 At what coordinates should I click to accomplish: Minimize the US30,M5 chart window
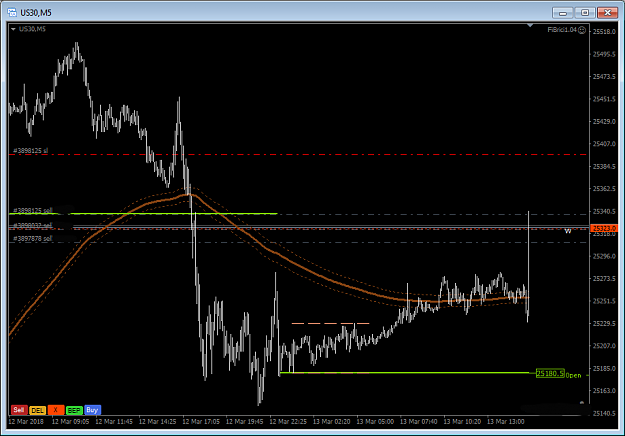(x=563, y=13)
